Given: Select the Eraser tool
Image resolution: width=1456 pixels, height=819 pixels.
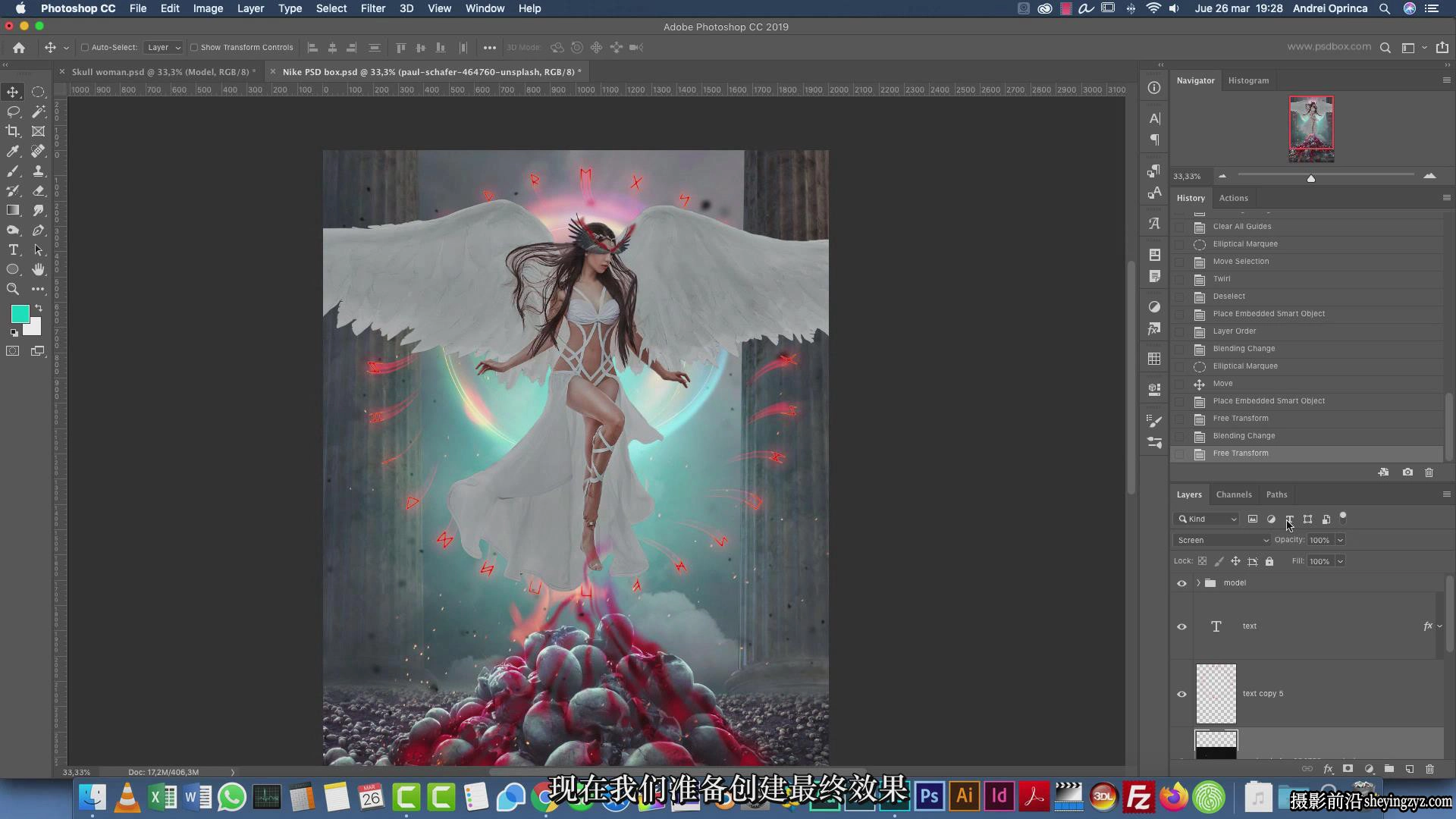Looking at the screenshot, I should click(x=38, y=190).
